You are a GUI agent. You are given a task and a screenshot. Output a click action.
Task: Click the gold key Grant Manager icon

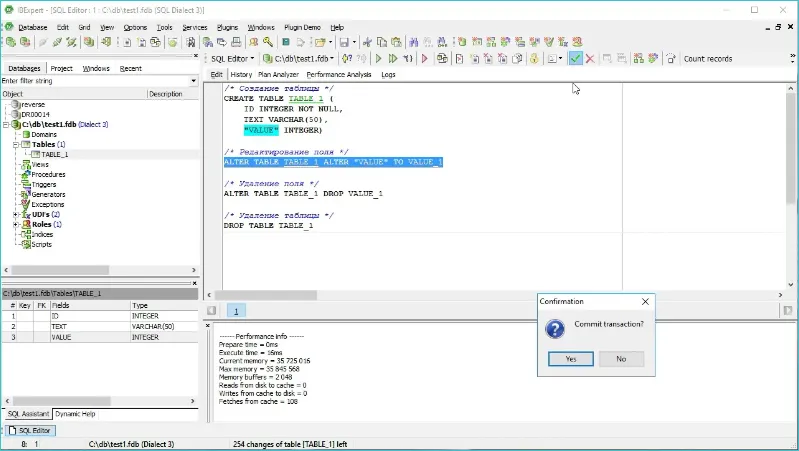[x=268, y=42]
